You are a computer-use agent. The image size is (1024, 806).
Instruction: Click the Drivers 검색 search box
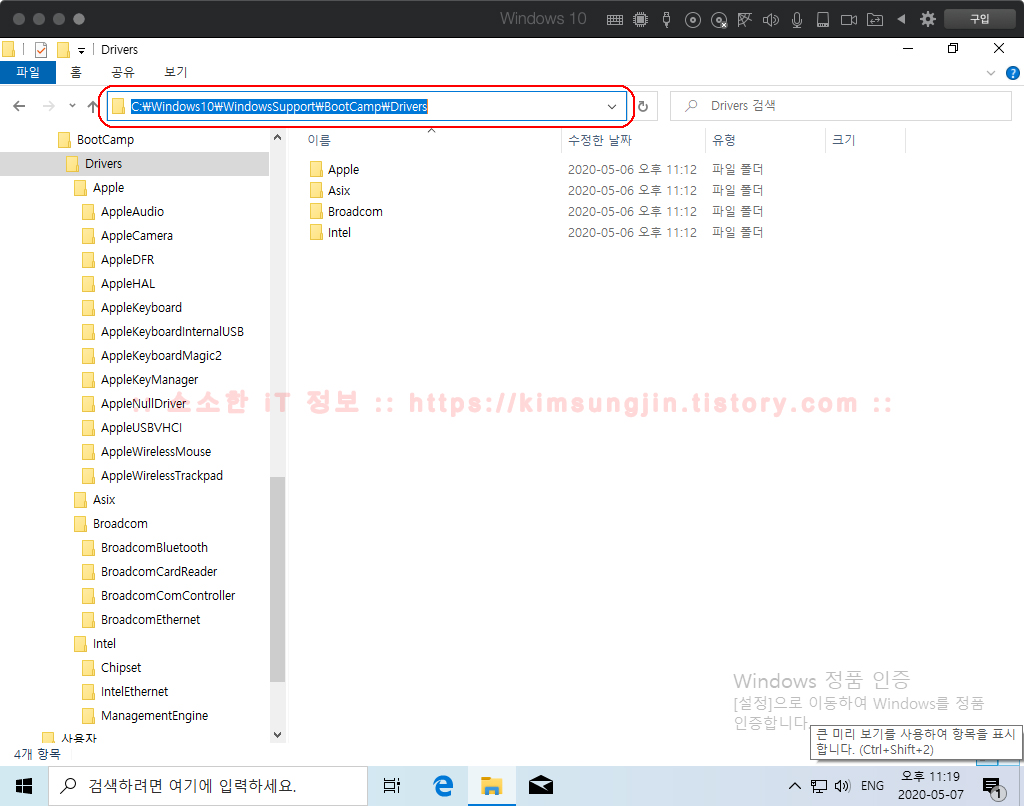click(840, 106)
